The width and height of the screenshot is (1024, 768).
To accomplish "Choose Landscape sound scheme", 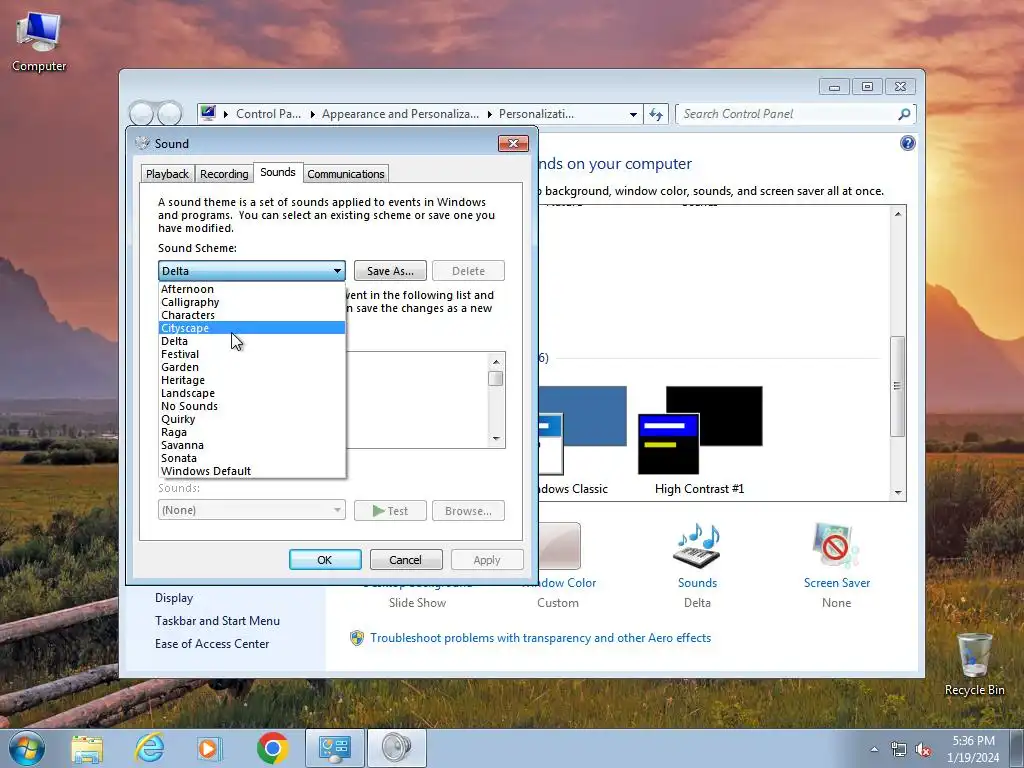I will coord(252,393).
